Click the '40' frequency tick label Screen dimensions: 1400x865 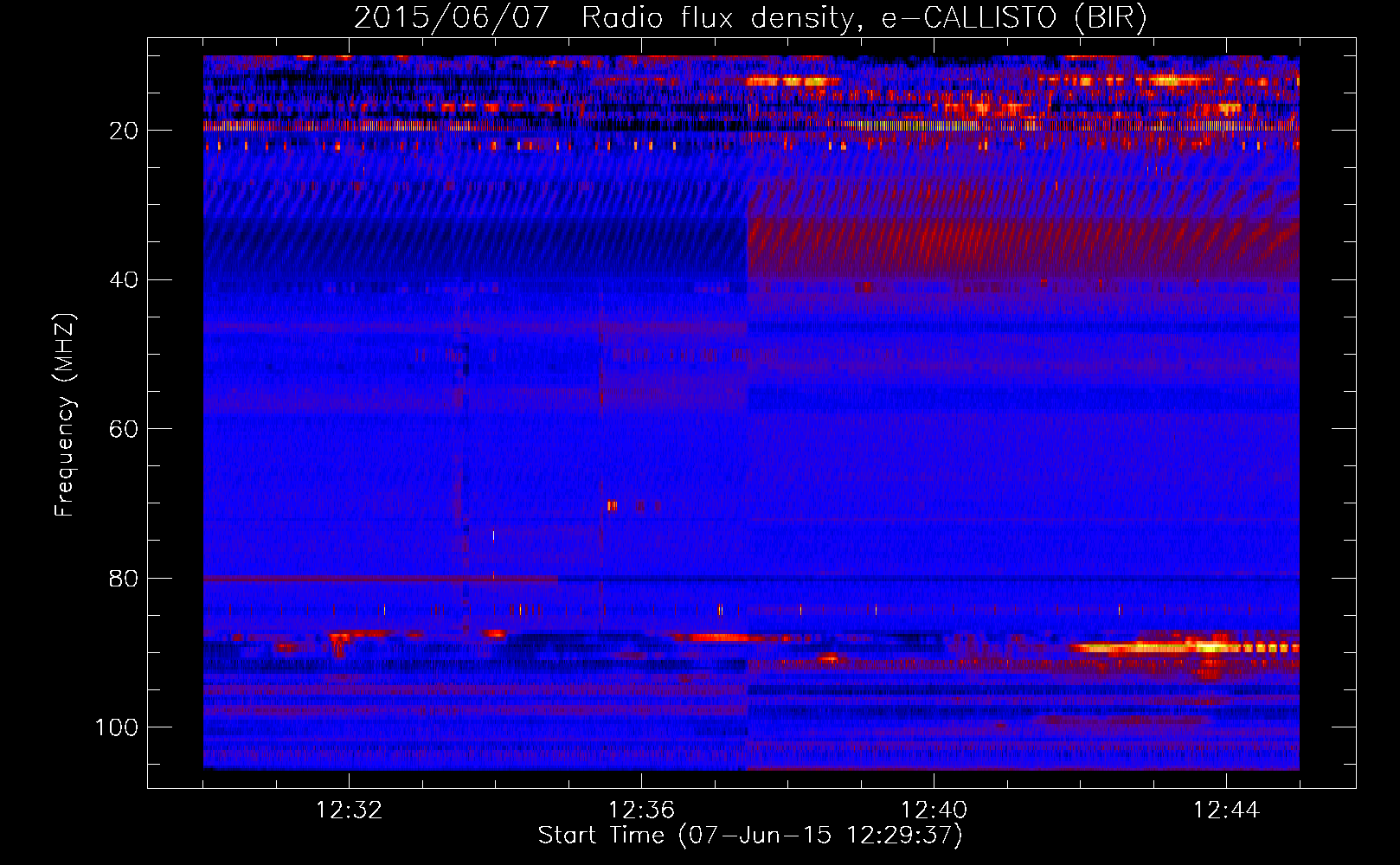[124, 280]
